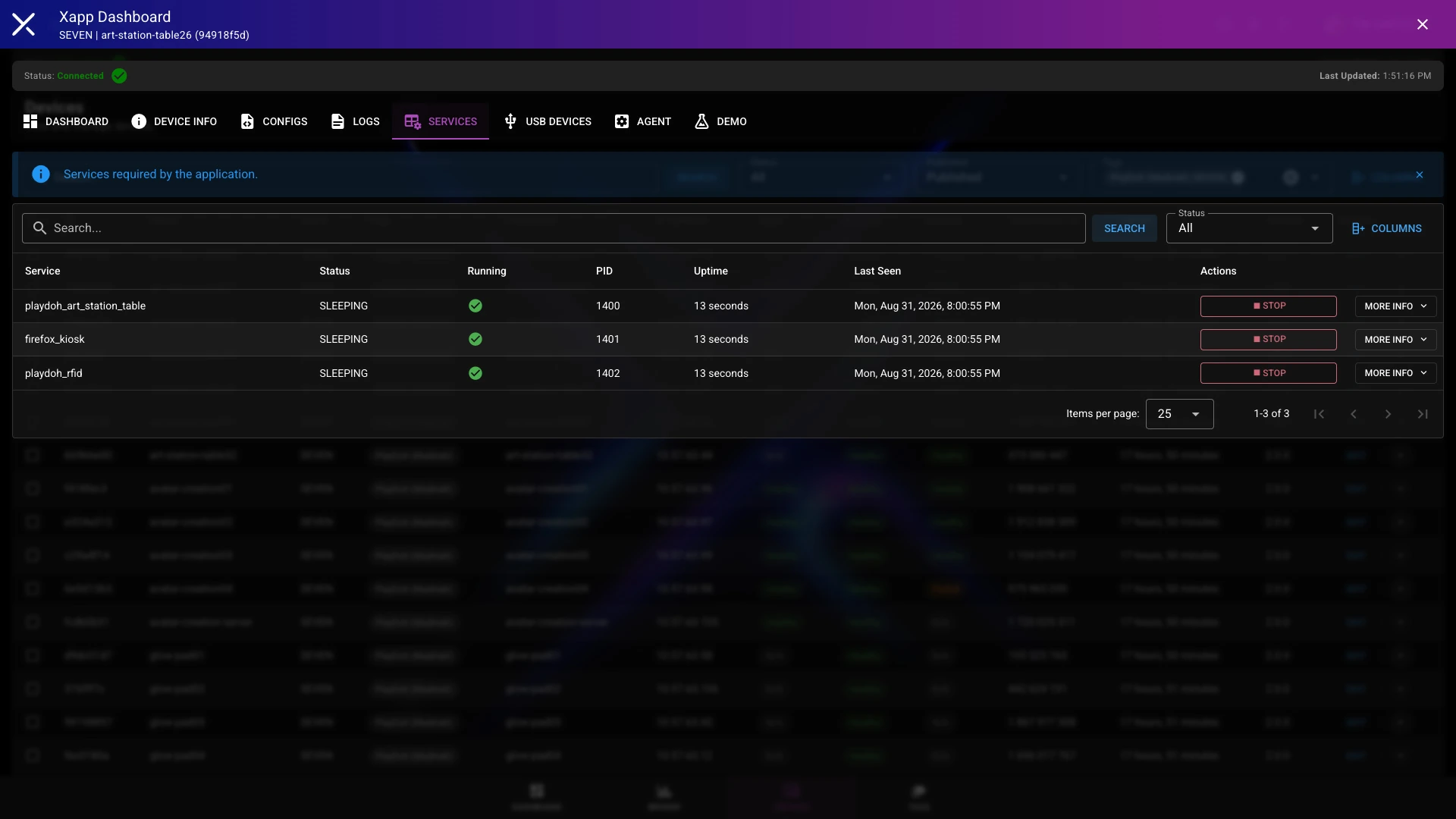Close the Xapp Dashboard dialog
The width and height of the screenshot is (1456, 819).
point(1423,24)
